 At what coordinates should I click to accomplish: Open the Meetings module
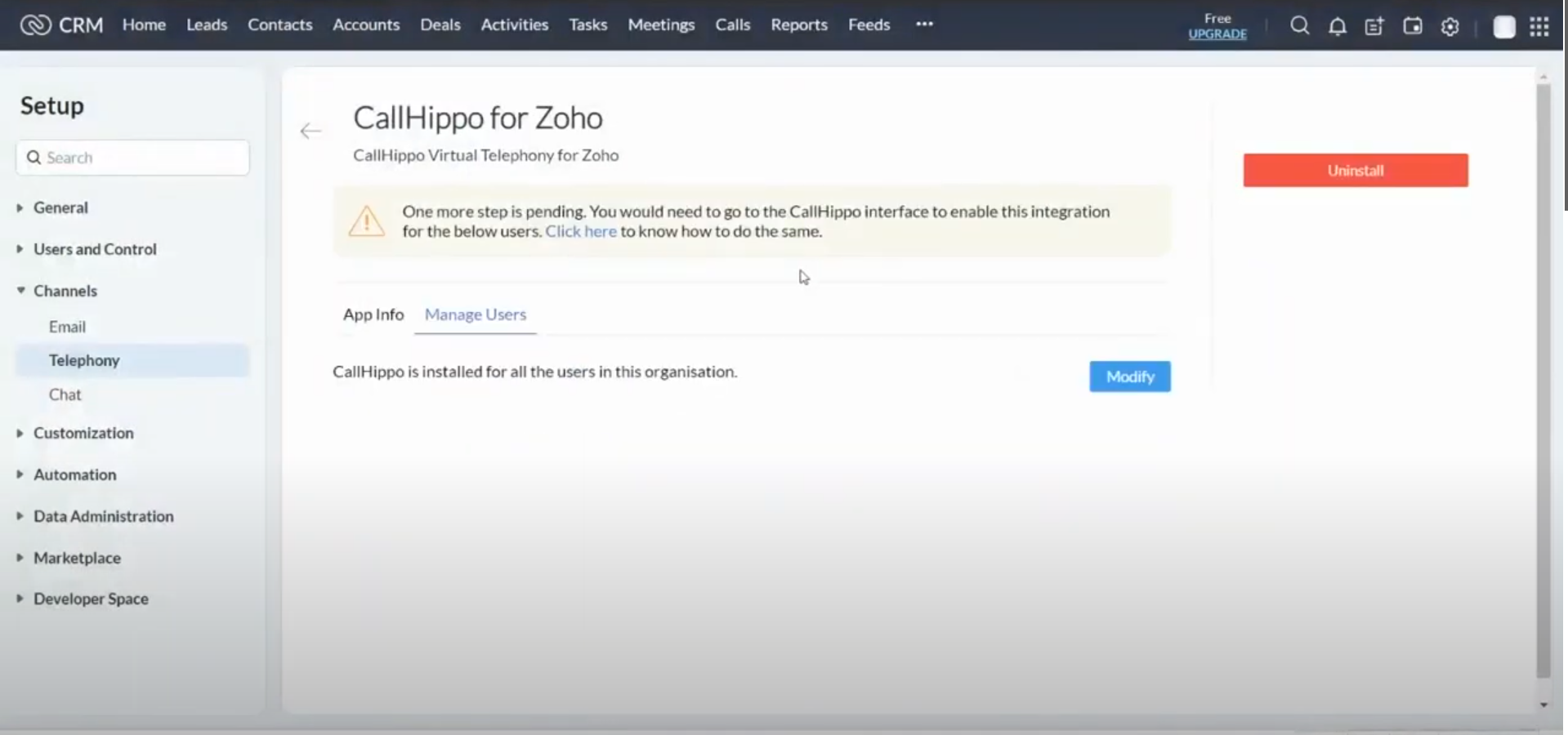pos(661,25)
